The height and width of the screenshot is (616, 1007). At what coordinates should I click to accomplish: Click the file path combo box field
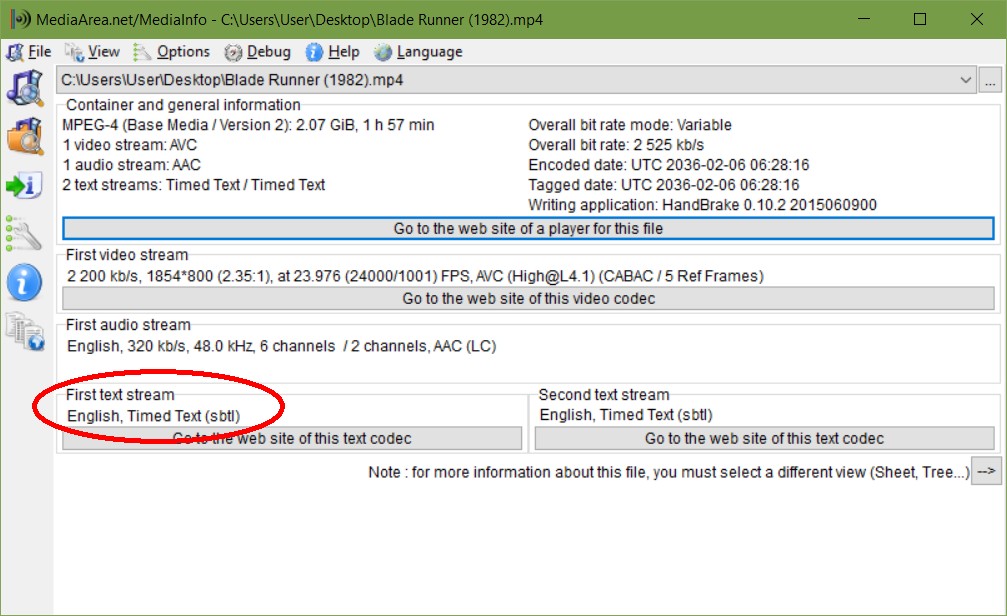tap(516, 80)
